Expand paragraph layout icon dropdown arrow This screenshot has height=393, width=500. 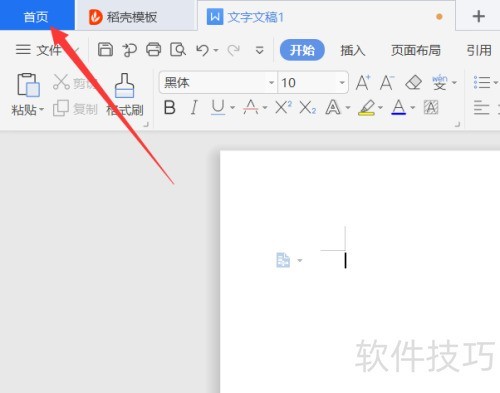click(300, 260)
